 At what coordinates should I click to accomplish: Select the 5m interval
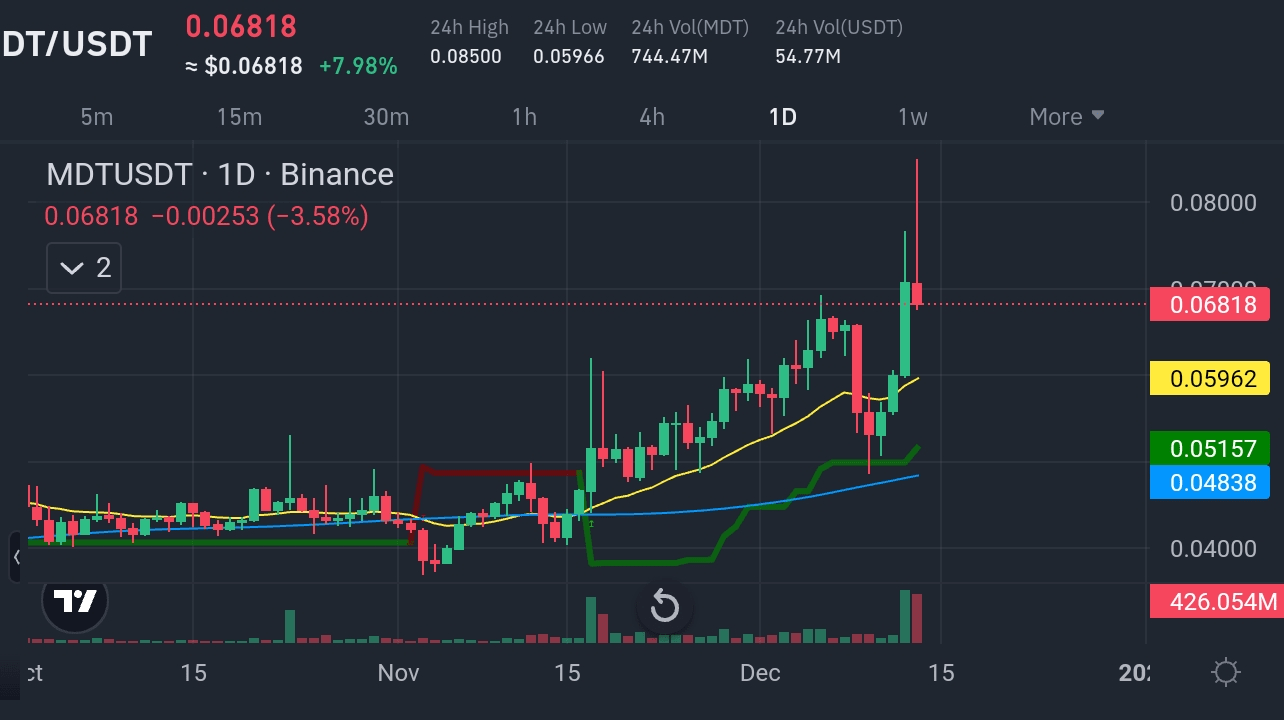point(97,117)
